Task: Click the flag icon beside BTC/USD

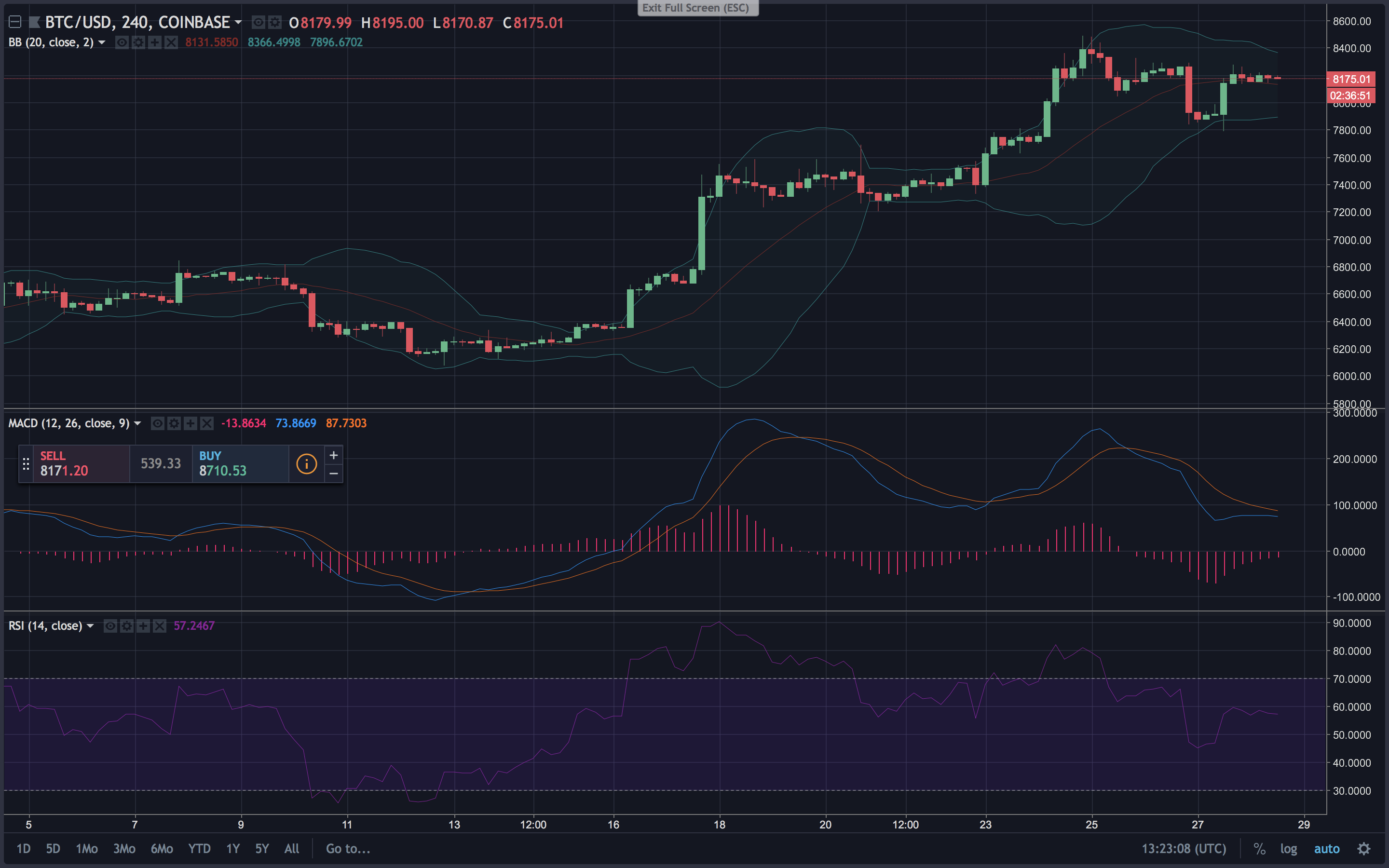Action: click(x=34, y=22)
